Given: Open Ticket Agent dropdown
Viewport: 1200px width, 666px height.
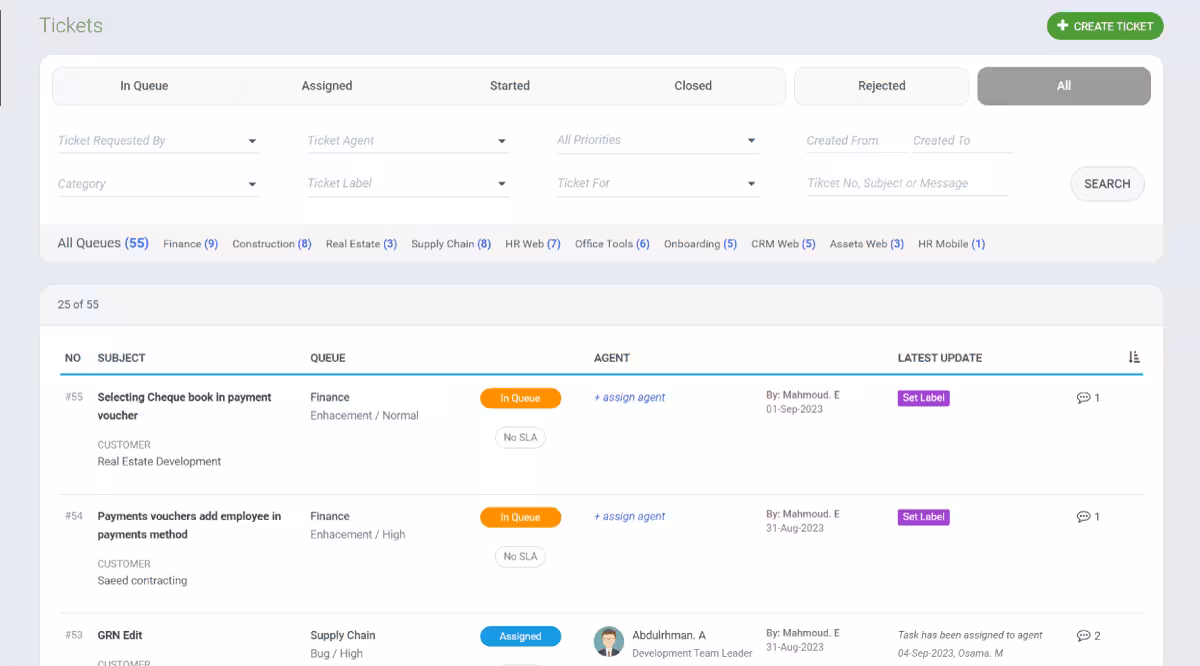Looking at the screenshot, I should point(408,141).
